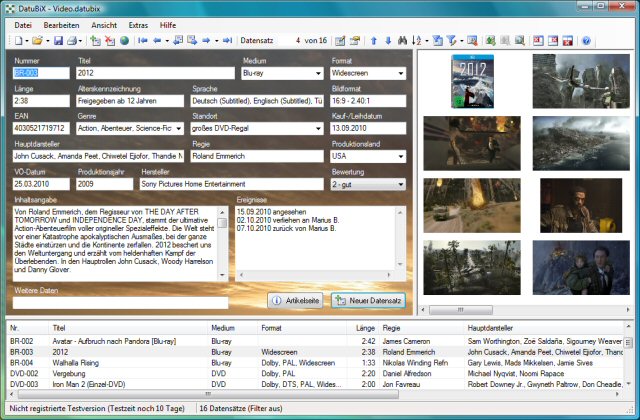Click the blue help question mark icon
The width and height of the screenshot is (640, 420).
586,41
